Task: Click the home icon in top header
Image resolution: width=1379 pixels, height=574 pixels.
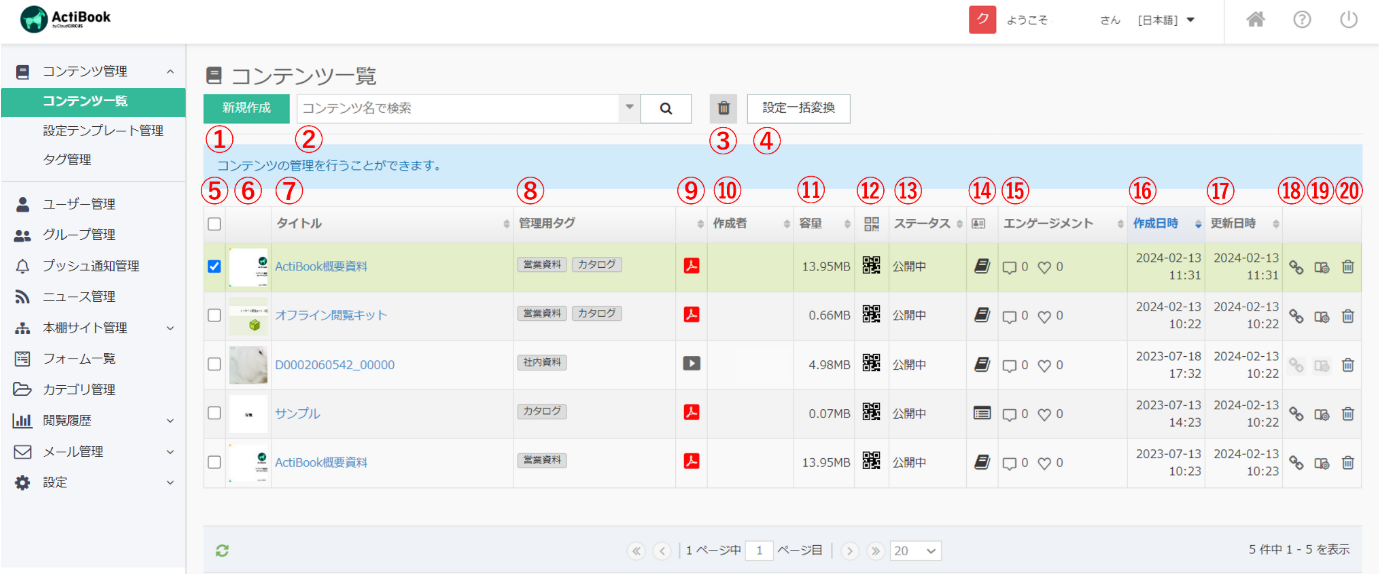Action: coord(1256,20)
